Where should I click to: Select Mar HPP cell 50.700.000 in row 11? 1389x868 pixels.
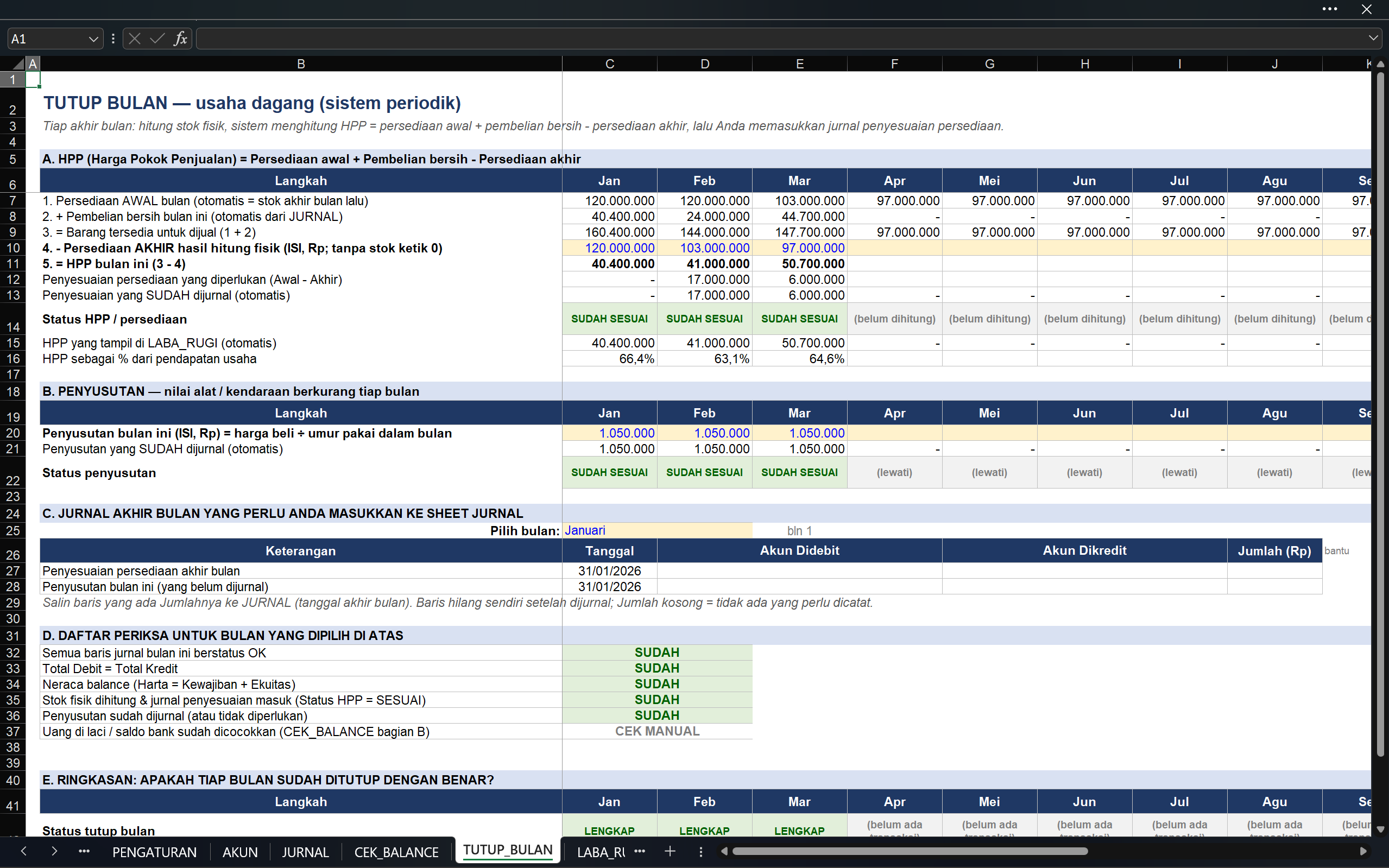click(x=799, y=264)
